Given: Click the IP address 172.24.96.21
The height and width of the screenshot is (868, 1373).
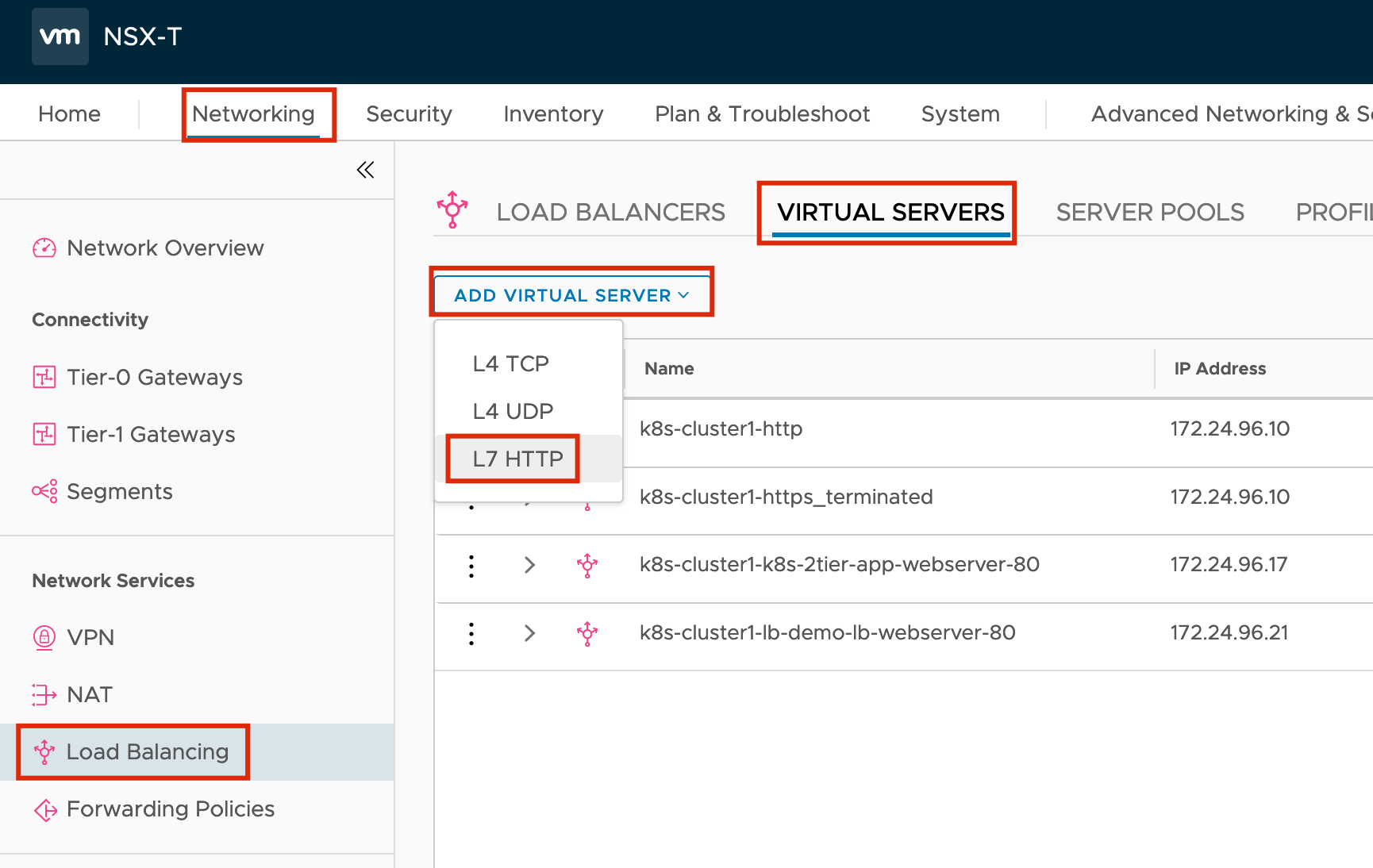Looking at the screenshot, I should 1229,632.
